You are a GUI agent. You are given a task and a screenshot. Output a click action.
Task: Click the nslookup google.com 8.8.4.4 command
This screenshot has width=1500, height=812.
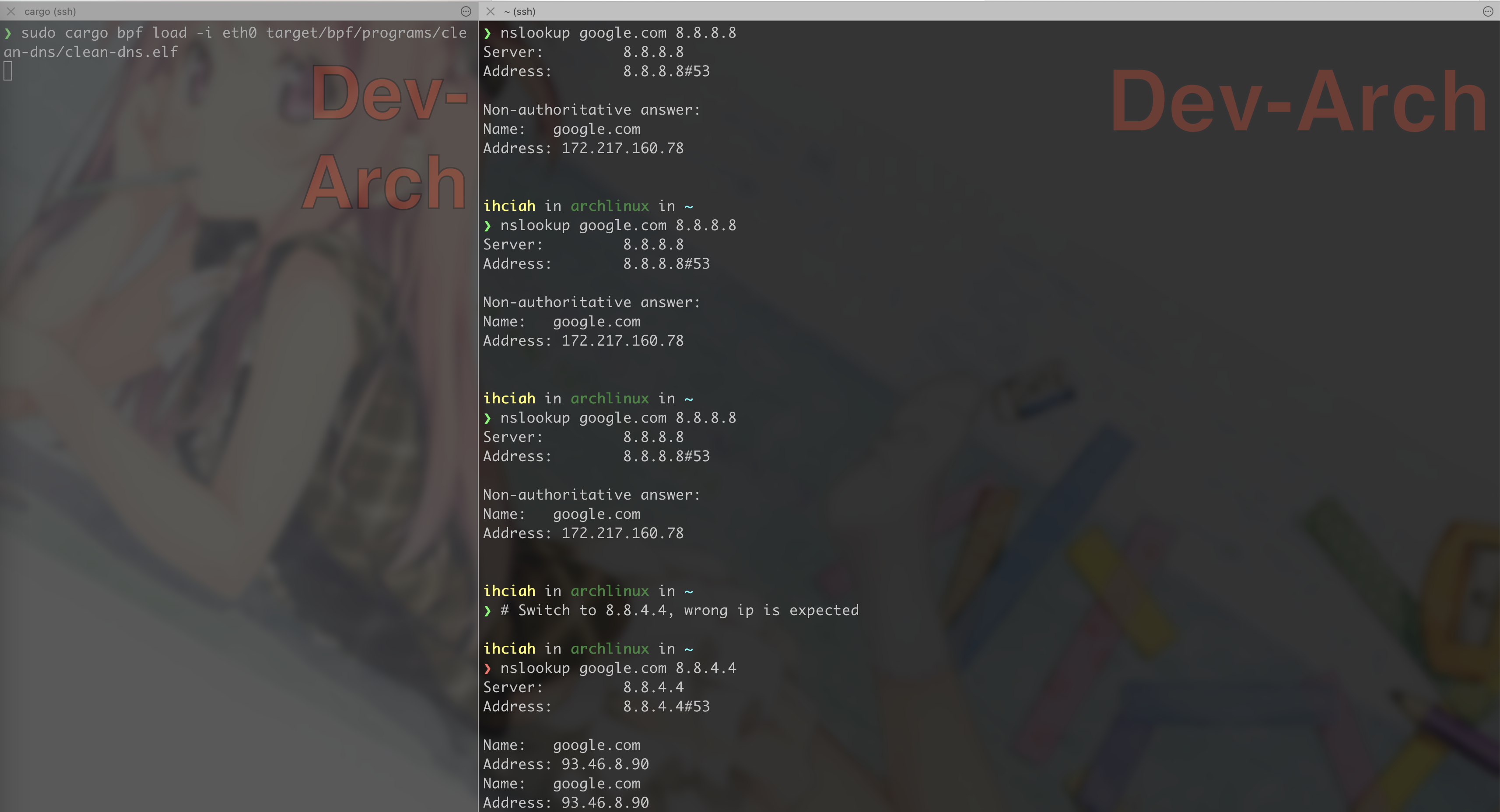(618, 668)
